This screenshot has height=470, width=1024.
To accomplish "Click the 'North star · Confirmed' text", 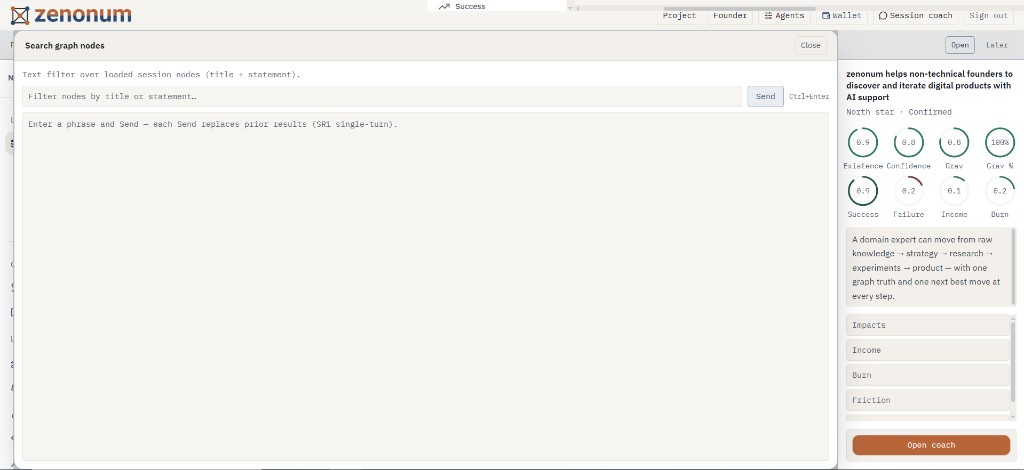I will [899, 112].
